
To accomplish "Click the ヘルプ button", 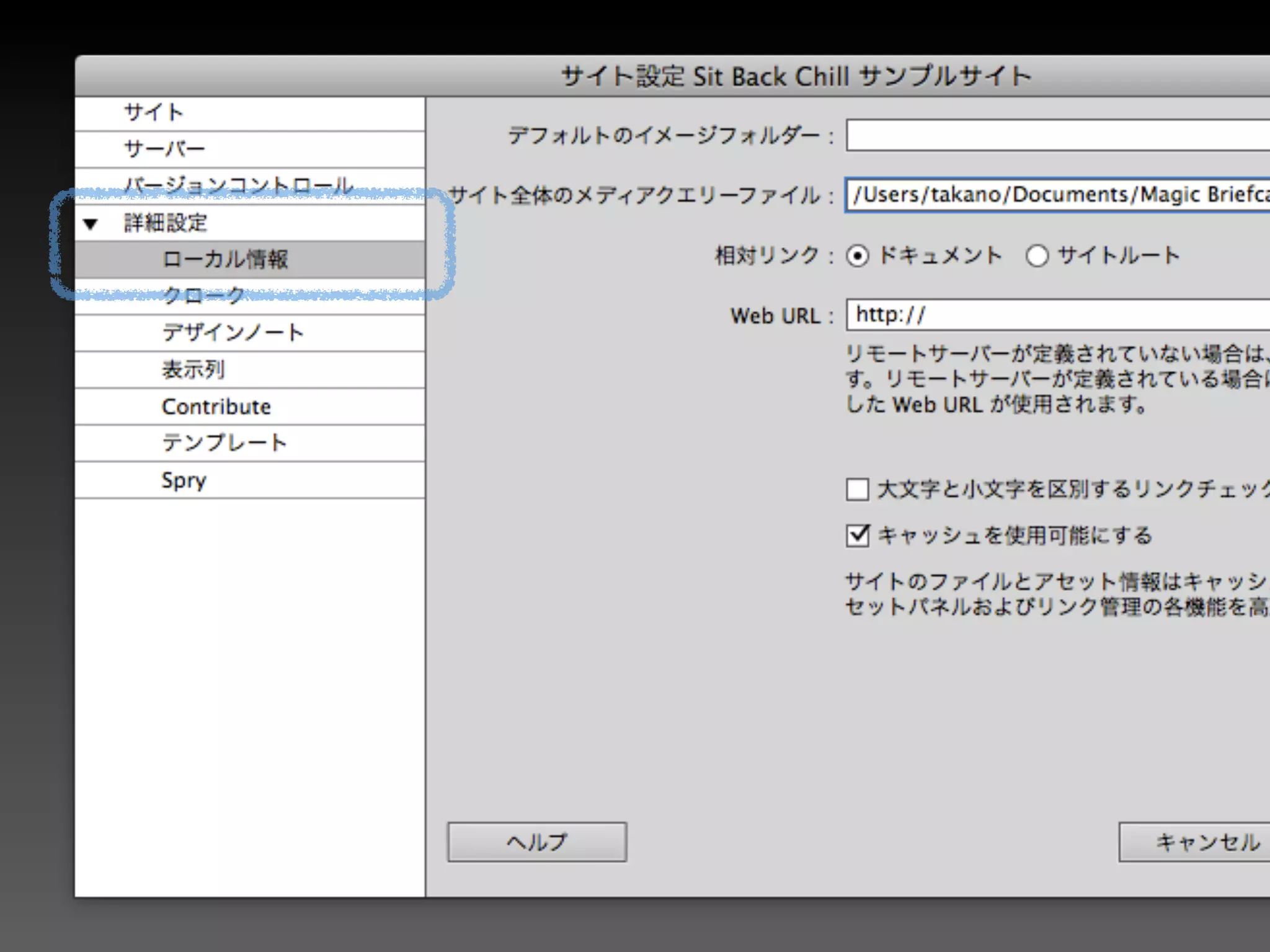I will [537, 842].
